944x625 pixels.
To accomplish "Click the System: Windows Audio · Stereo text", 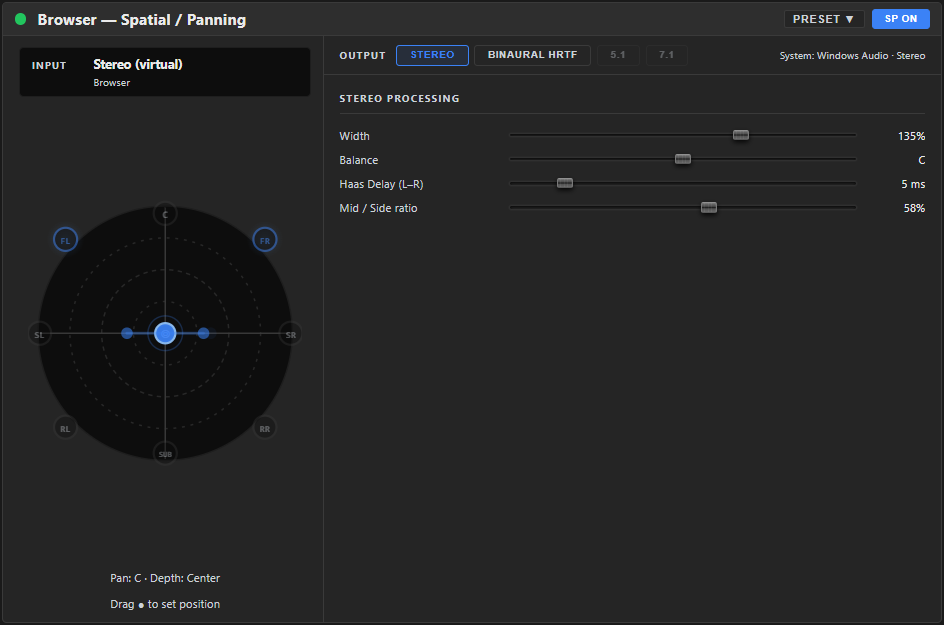I will pyautogui.click(x=852, y=55).
